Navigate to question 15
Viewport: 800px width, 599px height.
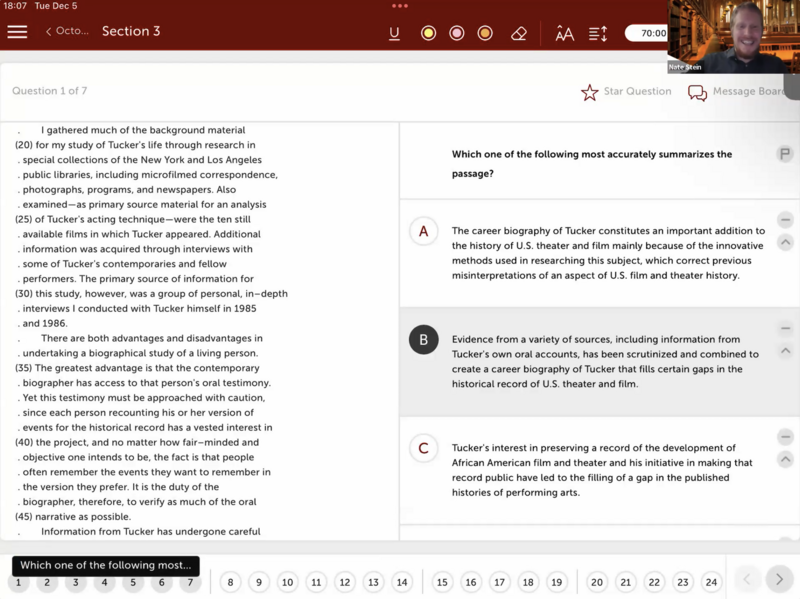tap(442, 582)
